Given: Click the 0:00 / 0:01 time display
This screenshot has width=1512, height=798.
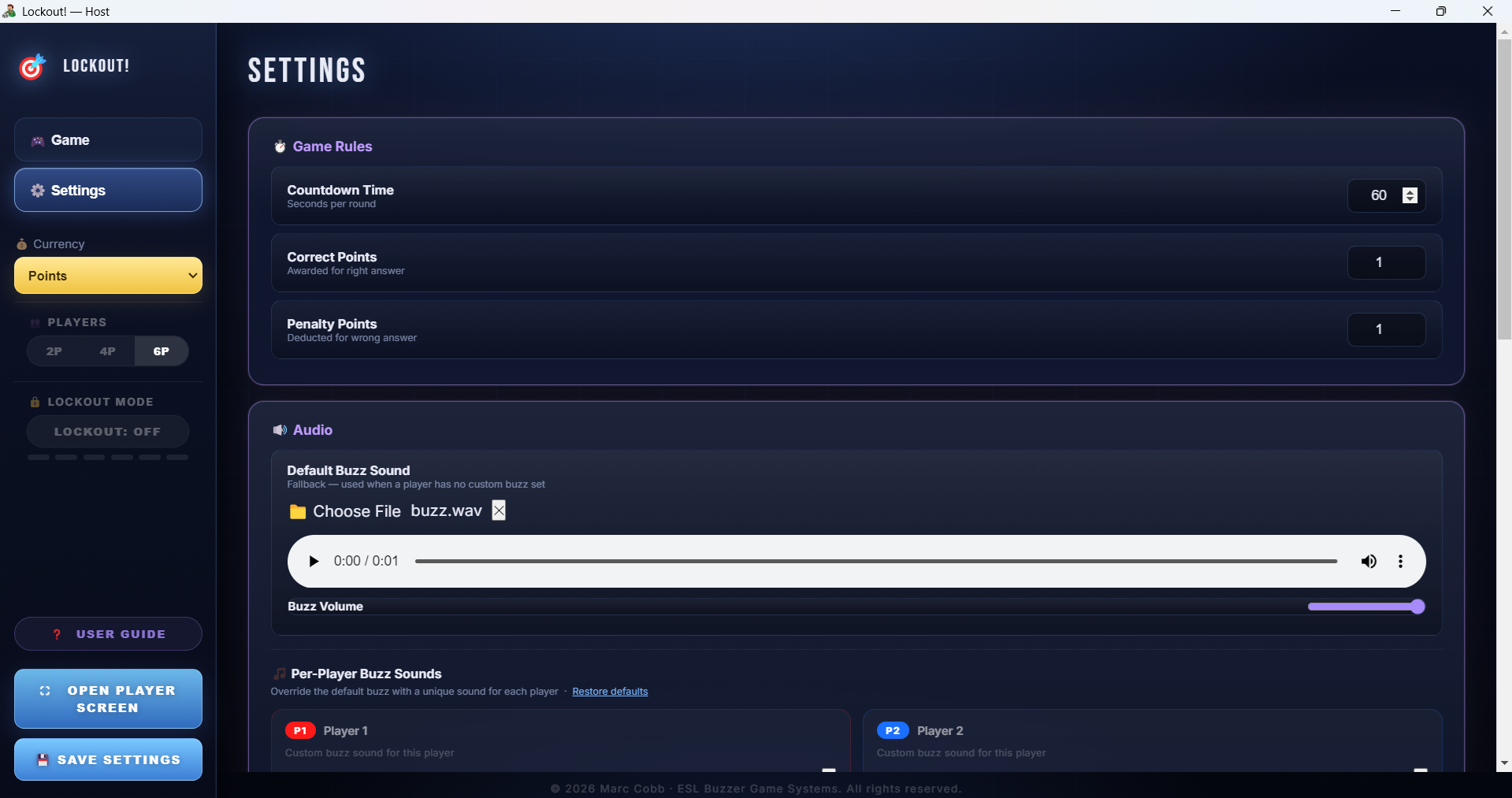Looking at the screenshot, I should (366, 561).
